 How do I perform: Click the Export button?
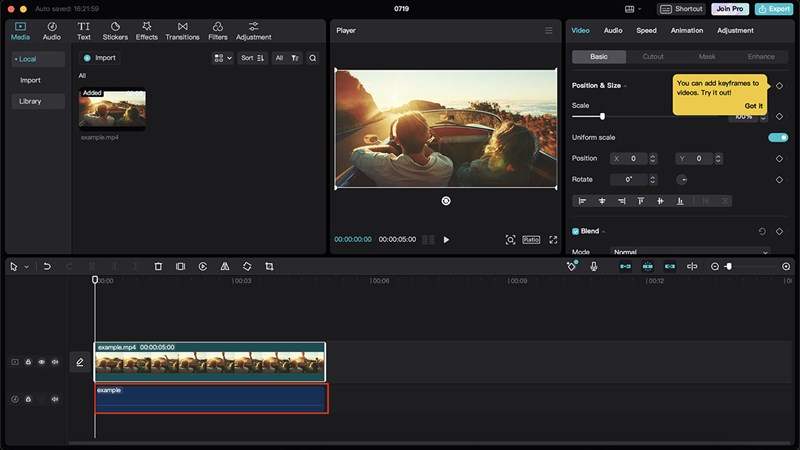pos(773,9)
